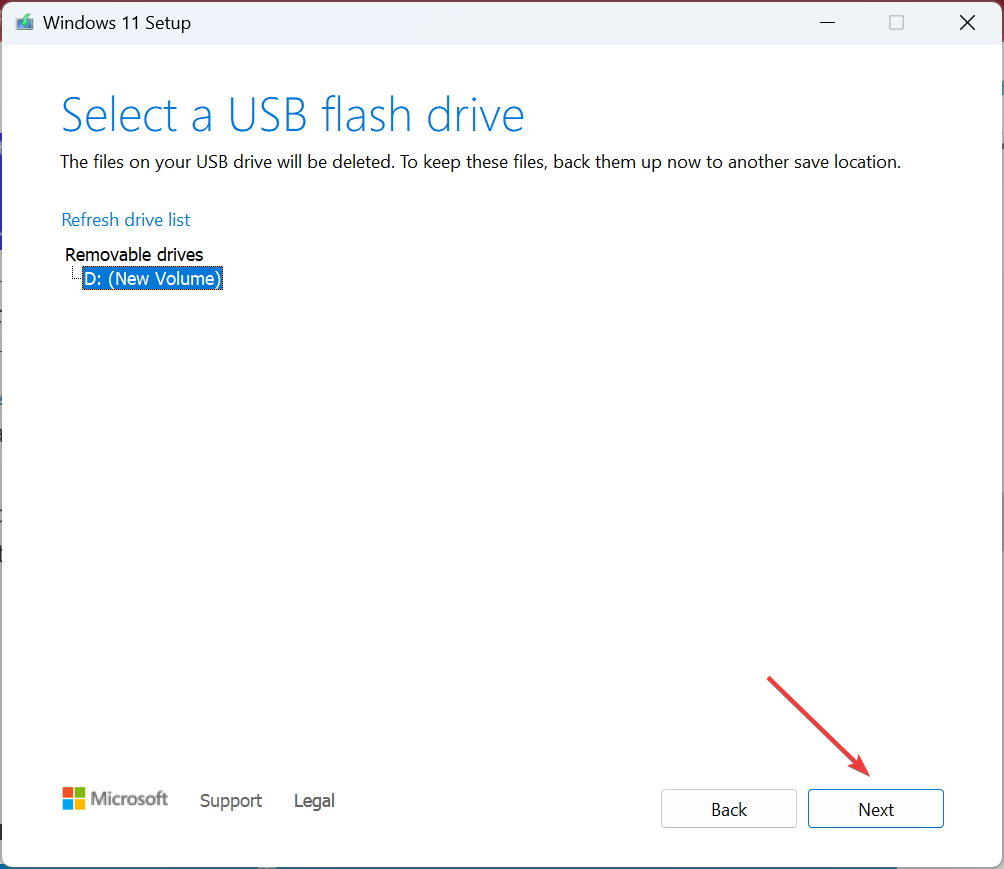Image resolution: width=1004 pixels, height=869 pixels.
Task: Open the Legal link
Action: 314,800
